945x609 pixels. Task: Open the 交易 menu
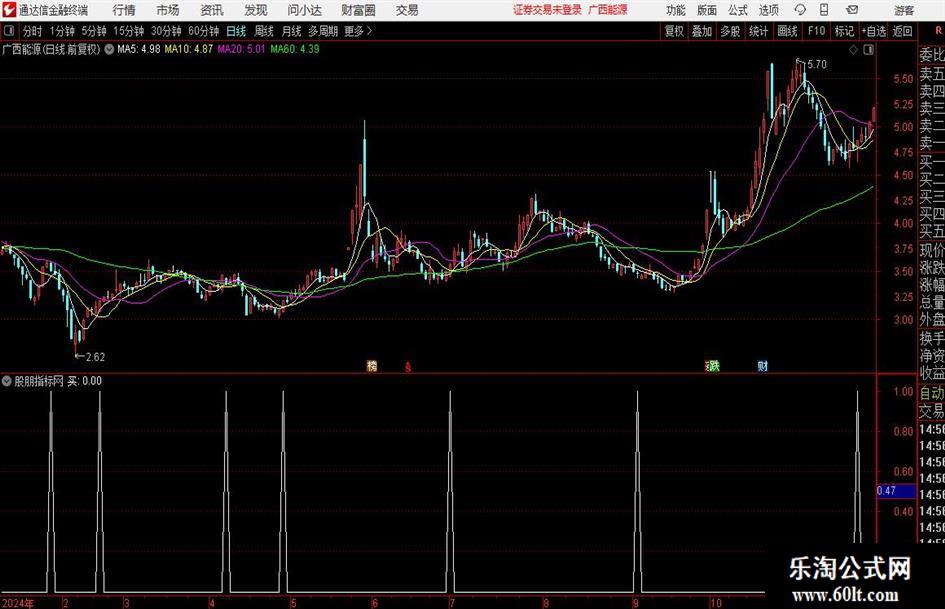pos(407,10)
